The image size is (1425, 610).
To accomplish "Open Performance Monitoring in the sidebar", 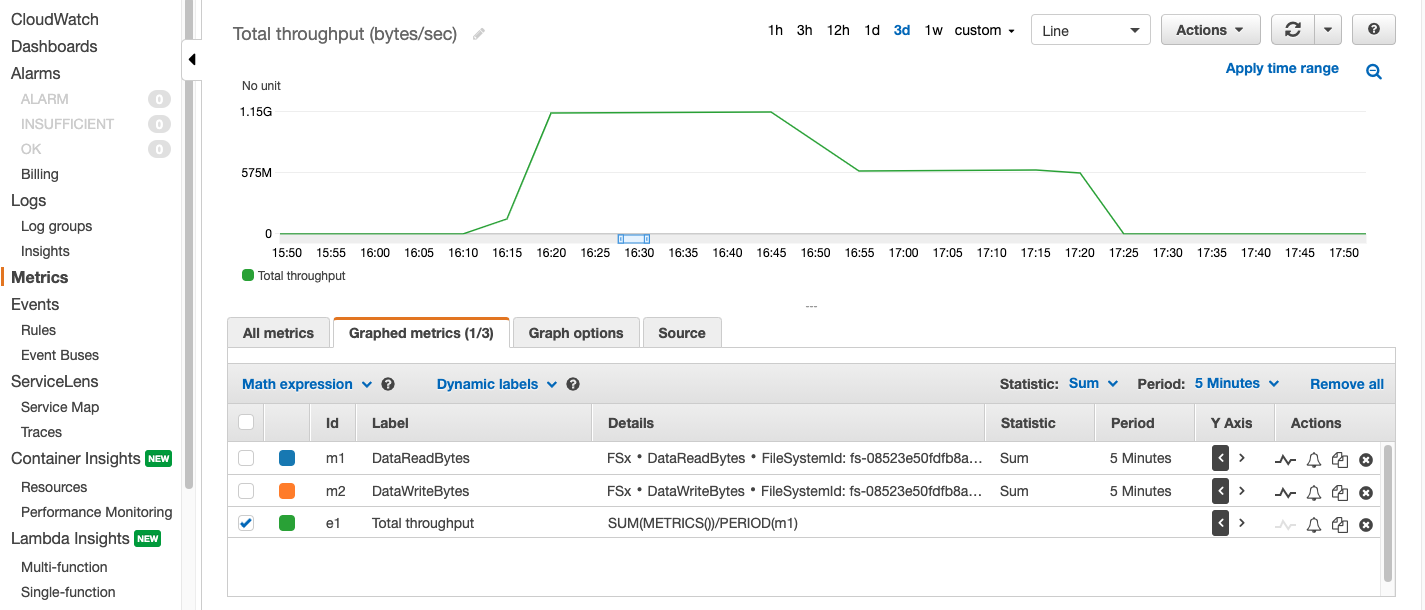I will click(96, 512).
